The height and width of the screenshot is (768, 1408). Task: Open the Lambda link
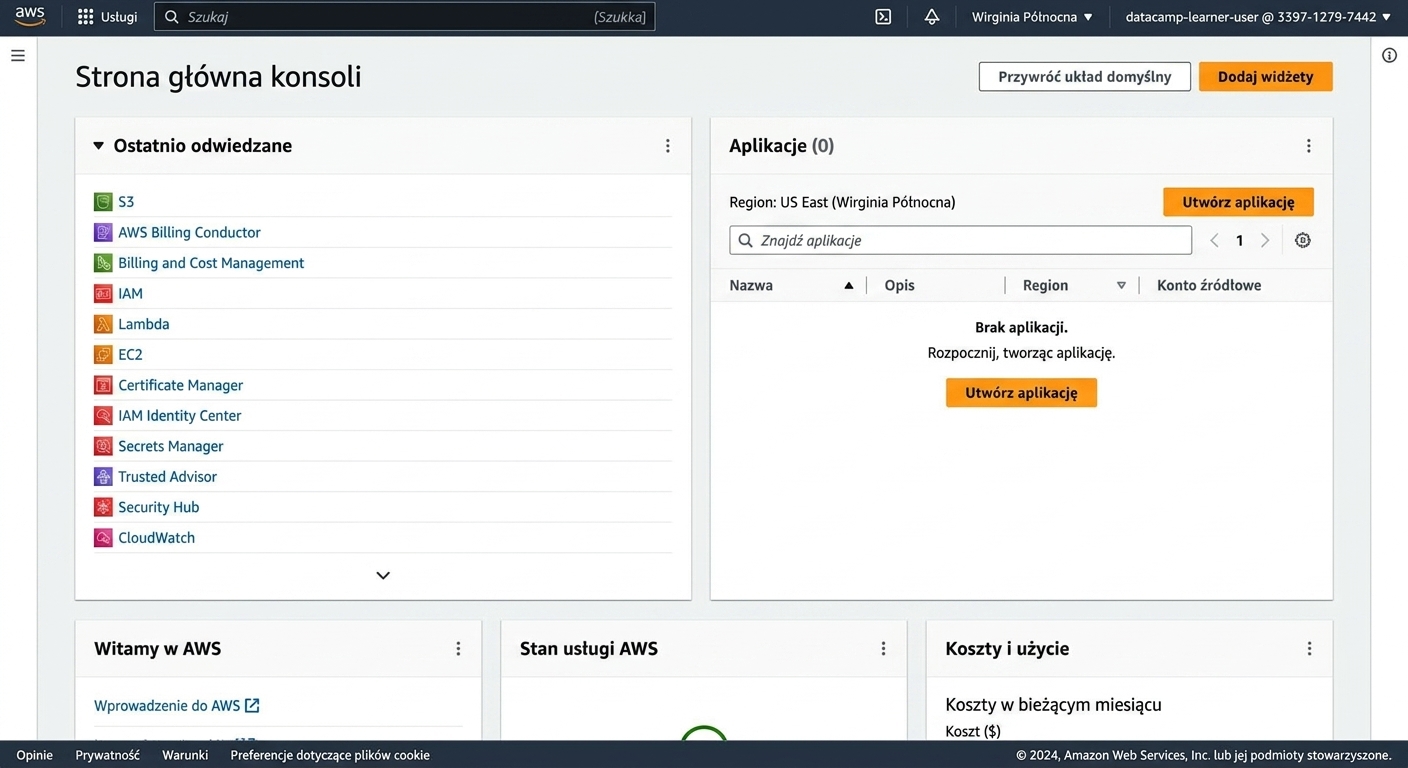(x=144, y=324)
